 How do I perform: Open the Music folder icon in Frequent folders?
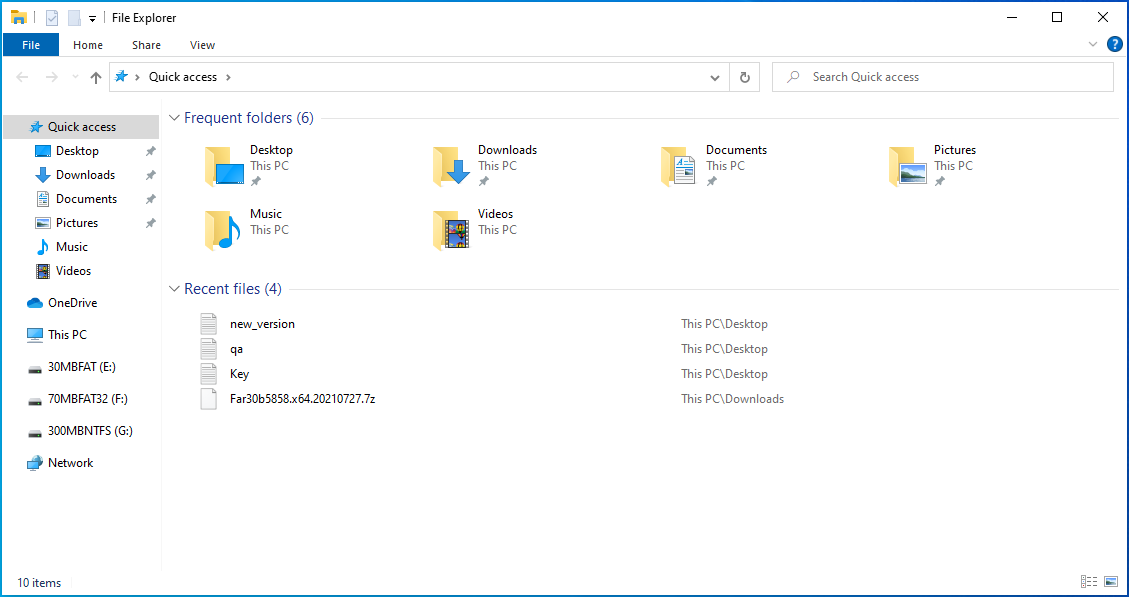[x=224, y=230]
